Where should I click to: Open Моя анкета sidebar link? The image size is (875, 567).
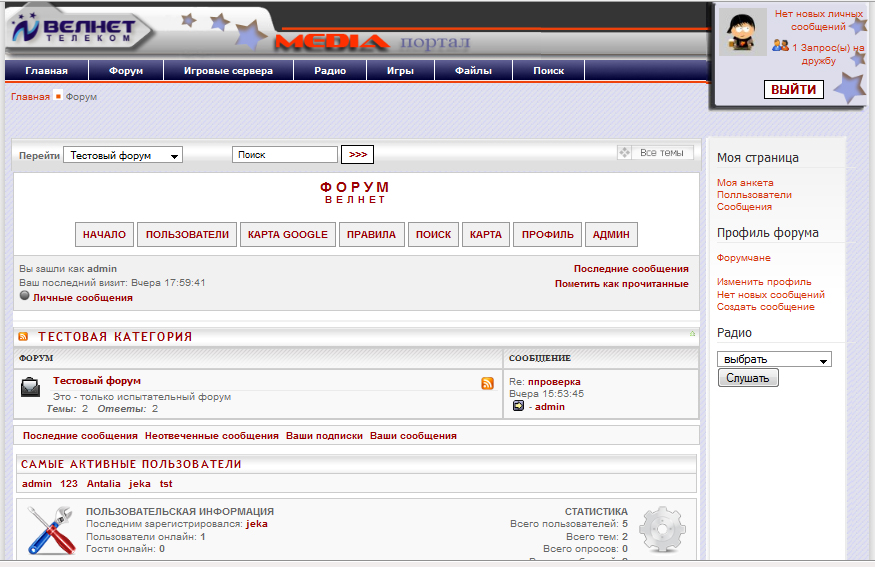(x=745, y=182)
